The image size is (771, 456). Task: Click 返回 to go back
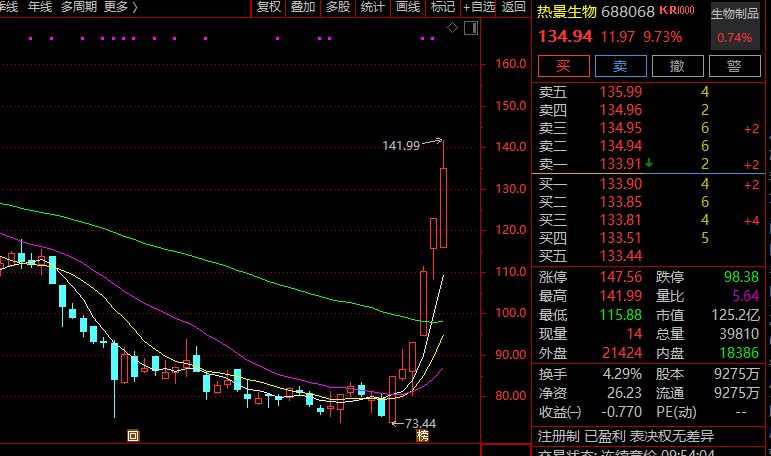click(514, 7)
